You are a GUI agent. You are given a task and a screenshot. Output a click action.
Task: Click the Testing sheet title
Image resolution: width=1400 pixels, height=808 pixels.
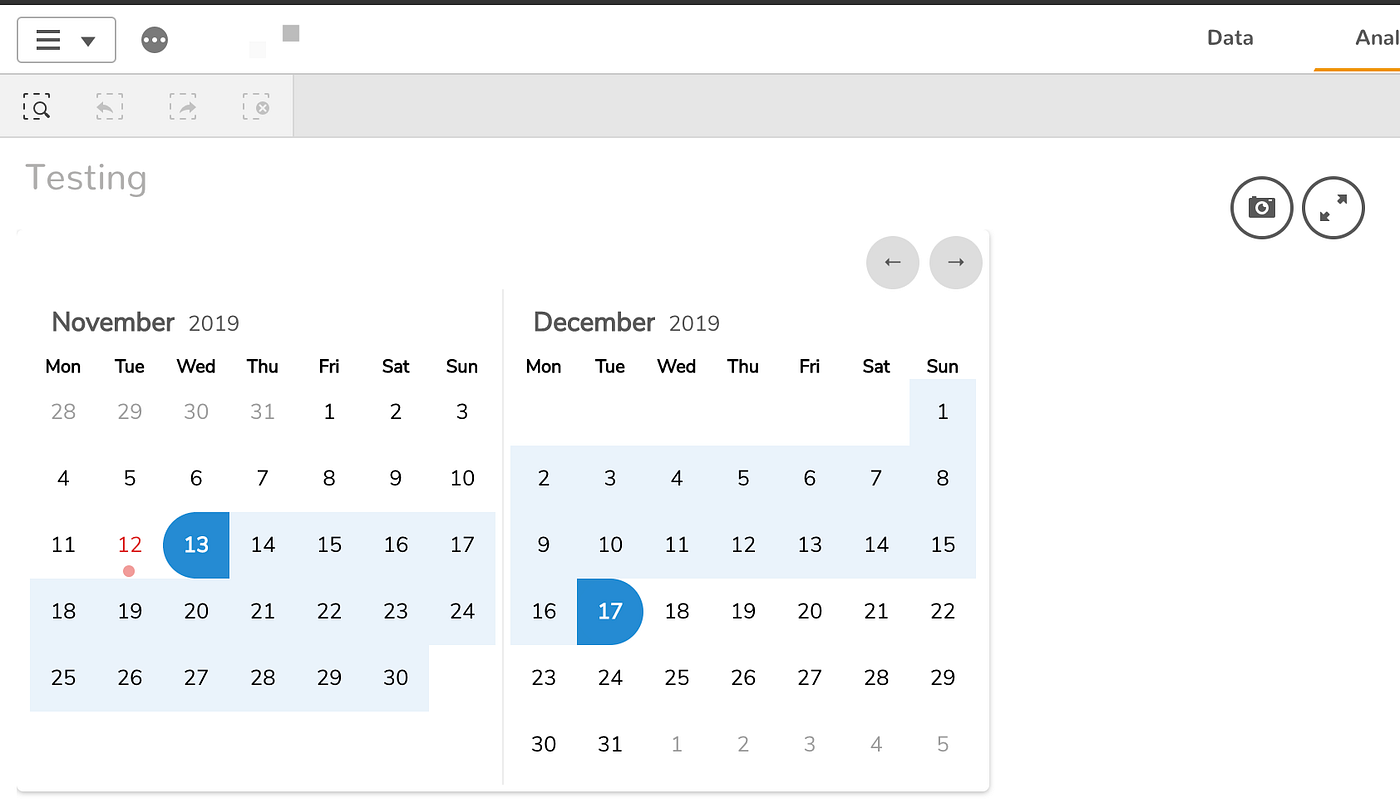[86, 178]
